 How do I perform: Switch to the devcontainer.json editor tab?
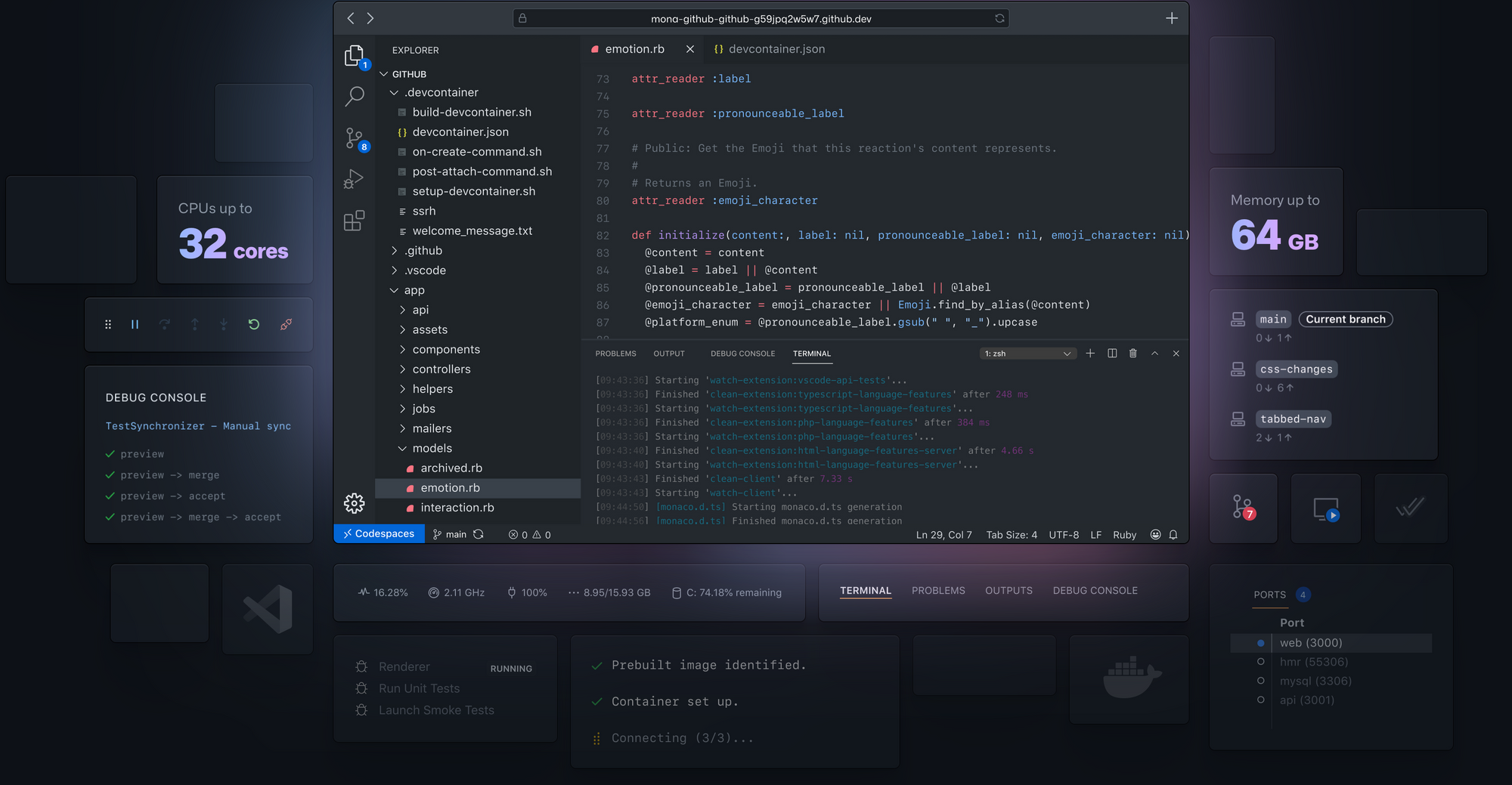(x=769, y=49)
